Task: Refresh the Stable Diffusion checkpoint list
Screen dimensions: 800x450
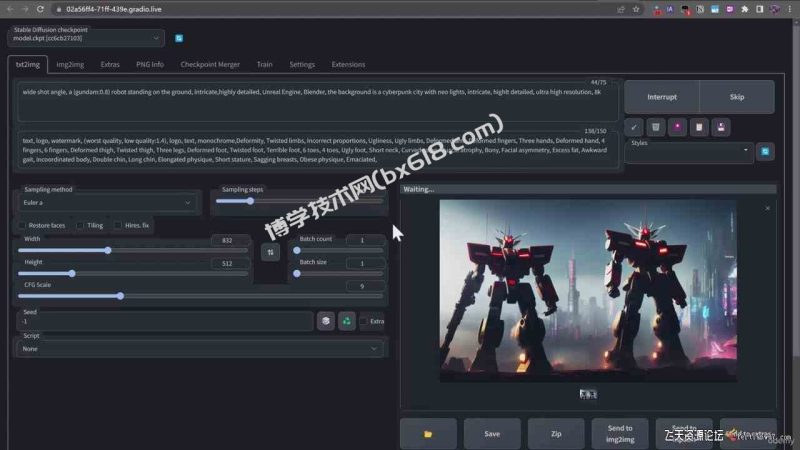Action: tap(179, 38)
